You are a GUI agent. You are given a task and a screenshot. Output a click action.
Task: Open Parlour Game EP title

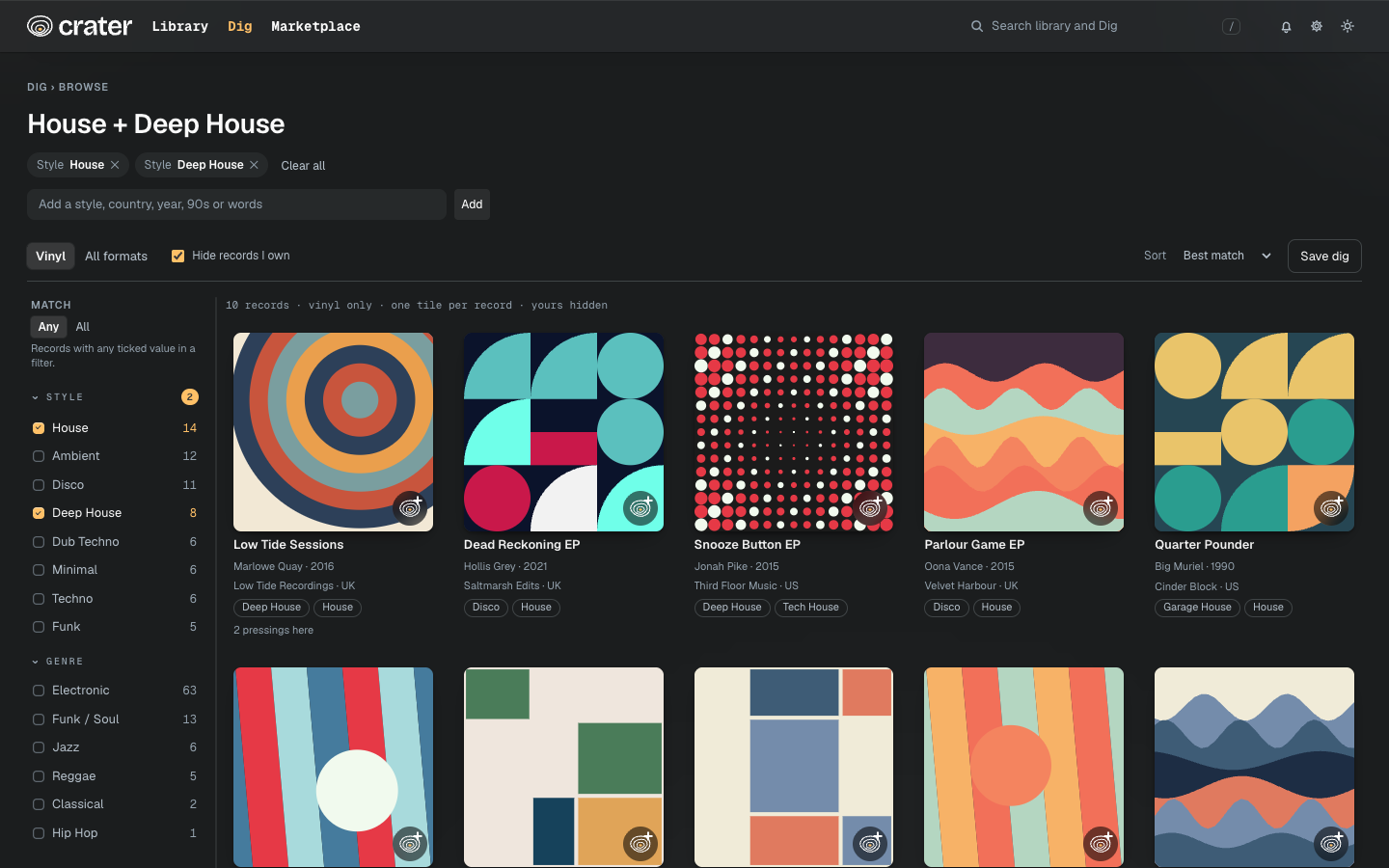(x=974, y=545)
